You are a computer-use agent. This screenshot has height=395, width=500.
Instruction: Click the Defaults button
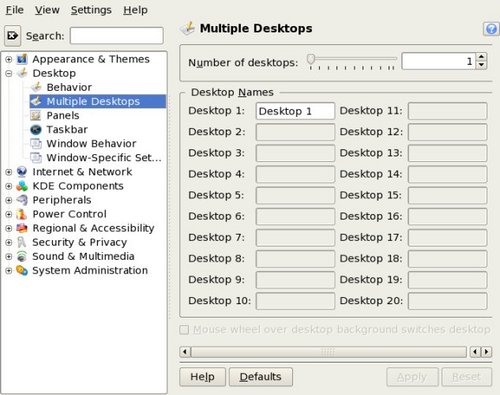pos(261,377)
